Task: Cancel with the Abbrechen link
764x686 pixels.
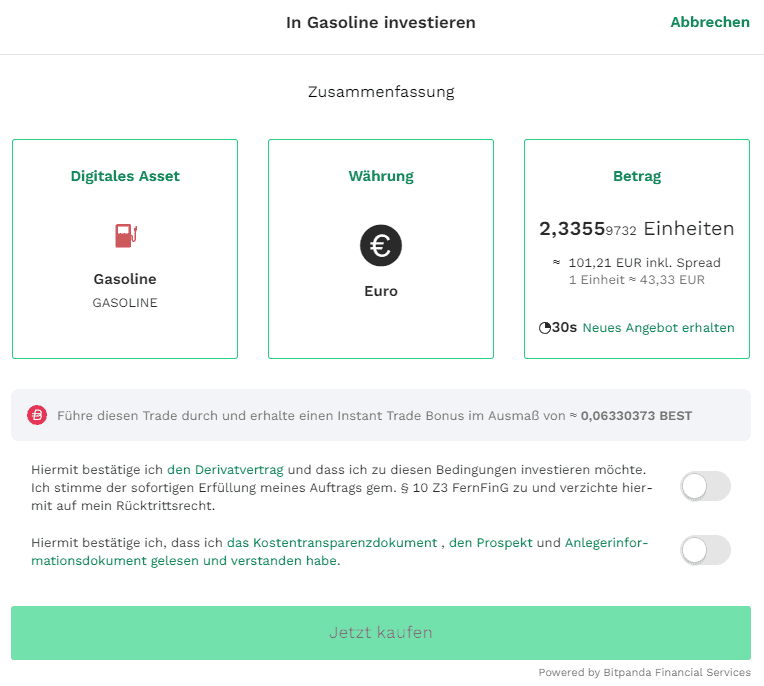Action: tap(710, 22)
